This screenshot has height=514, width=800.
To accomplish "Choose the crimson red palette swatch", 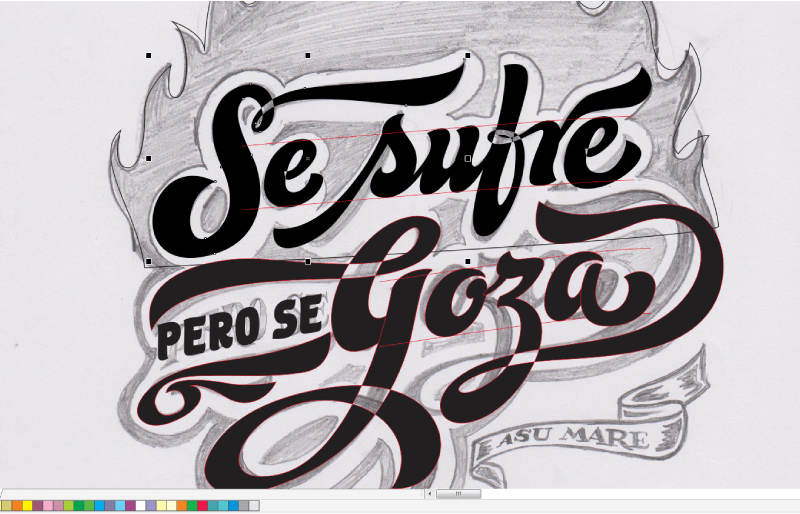I will click(202, 506).
